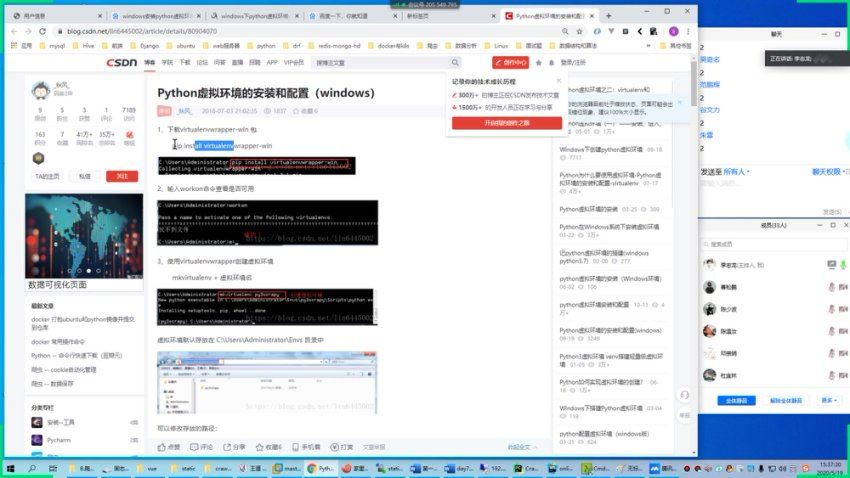850x478 pixels.
Task: Open mobile view (手机看) option
Action: (306, 447)
